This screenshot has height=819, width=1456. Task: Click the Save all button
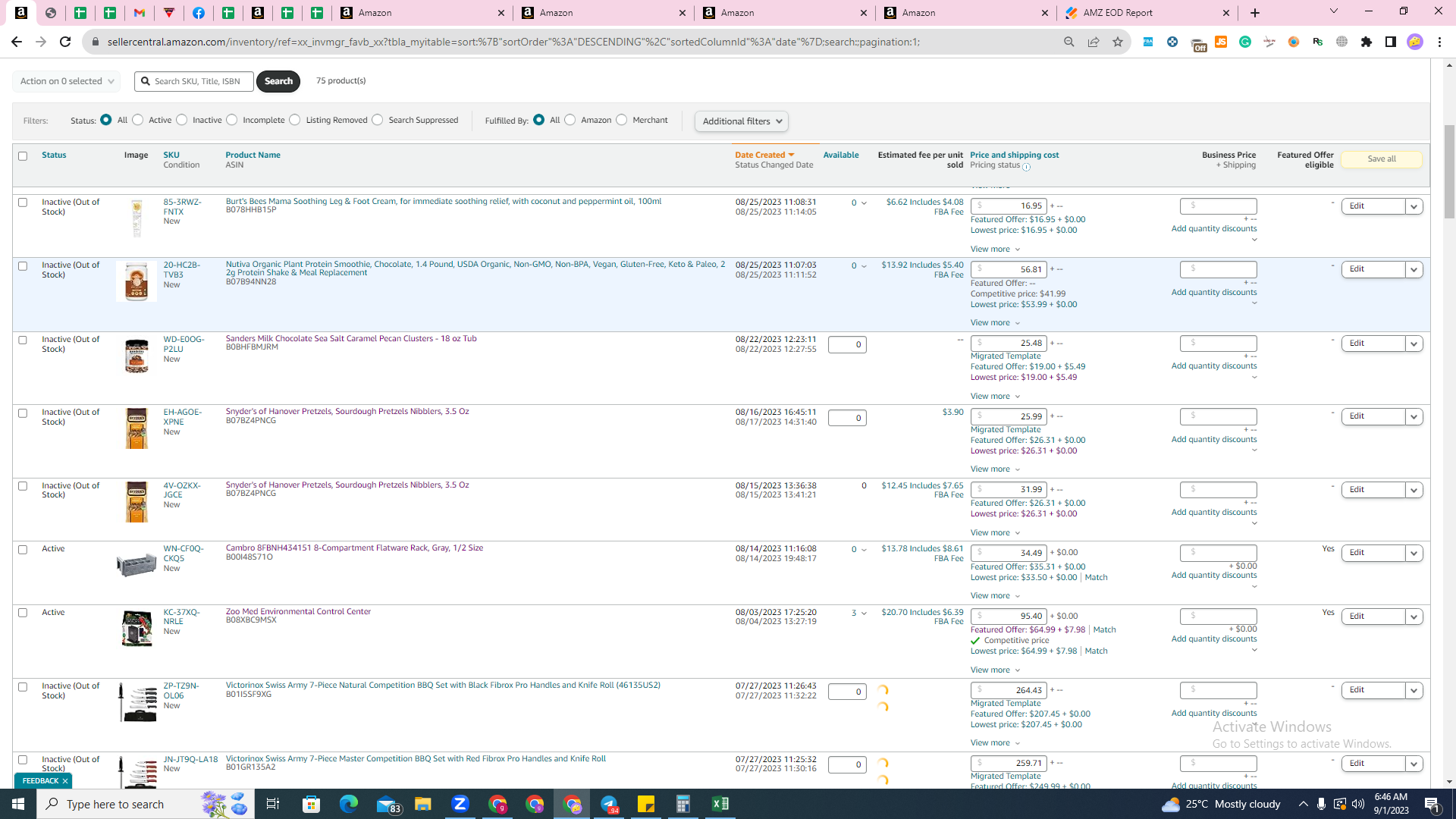[1381, 159]
